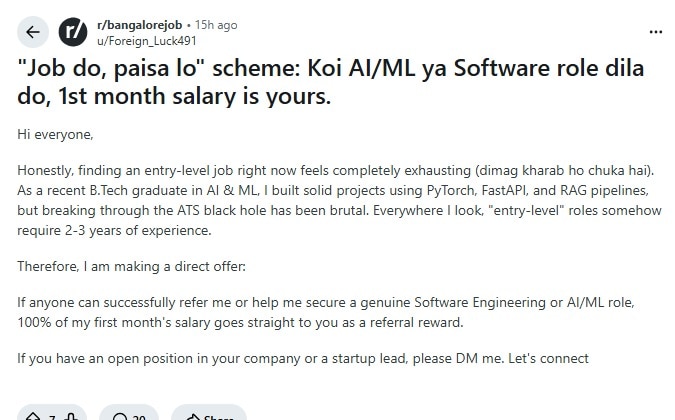675x420 pixels.
Task: Click the 'please DM me. Let's connect' sentence
Action: pyautogui.click(x=501, y=358)
